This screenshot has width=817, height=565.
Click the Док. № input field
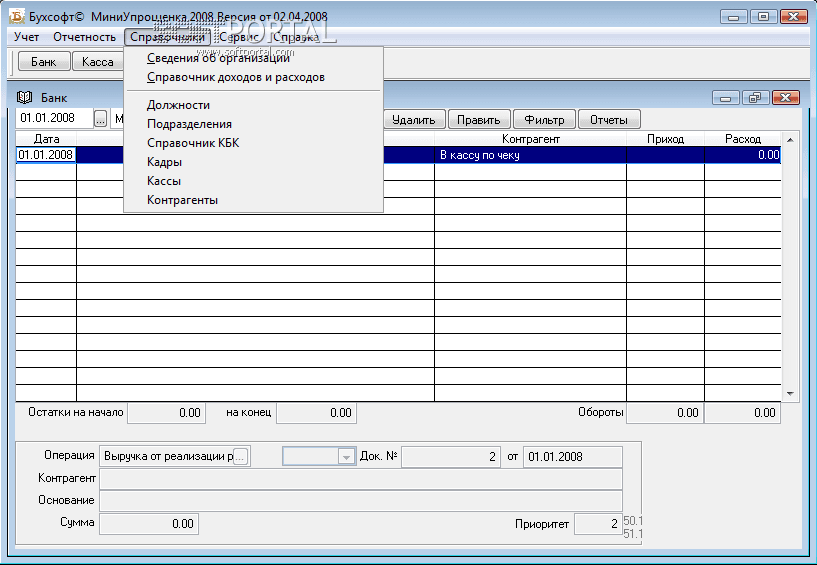451,457
